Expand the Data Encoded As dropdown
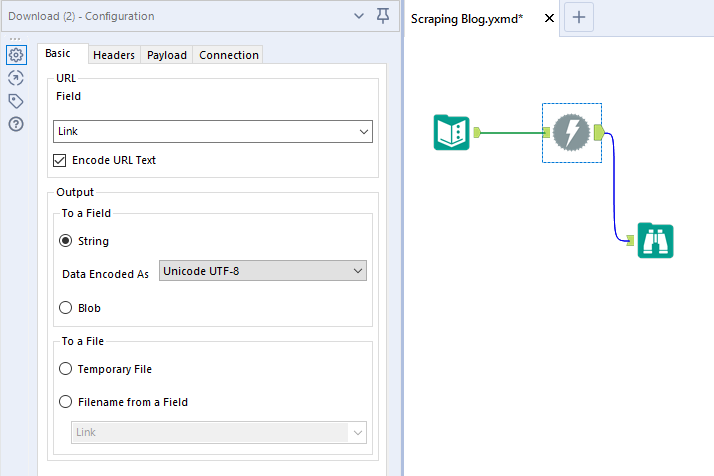The height and width of the screenshot is (476, 714). pyautogui.click(x=262, y=271)
